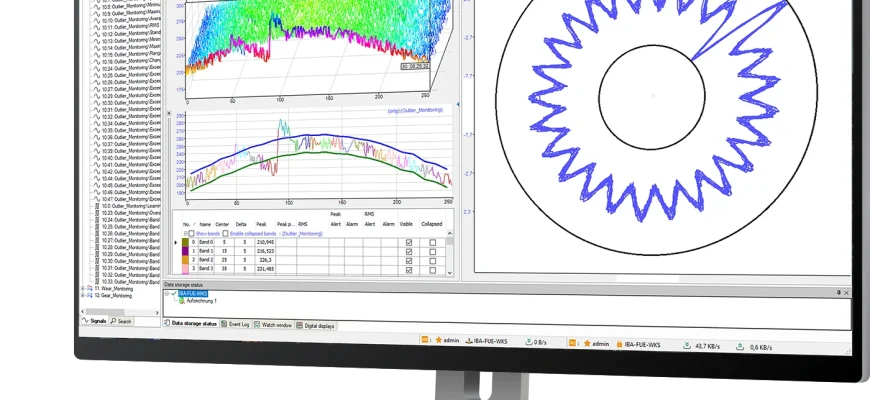The width and height of the screenshot is (870, 400).
Task: Switch to the Search tab
Action: coord(123,321)
